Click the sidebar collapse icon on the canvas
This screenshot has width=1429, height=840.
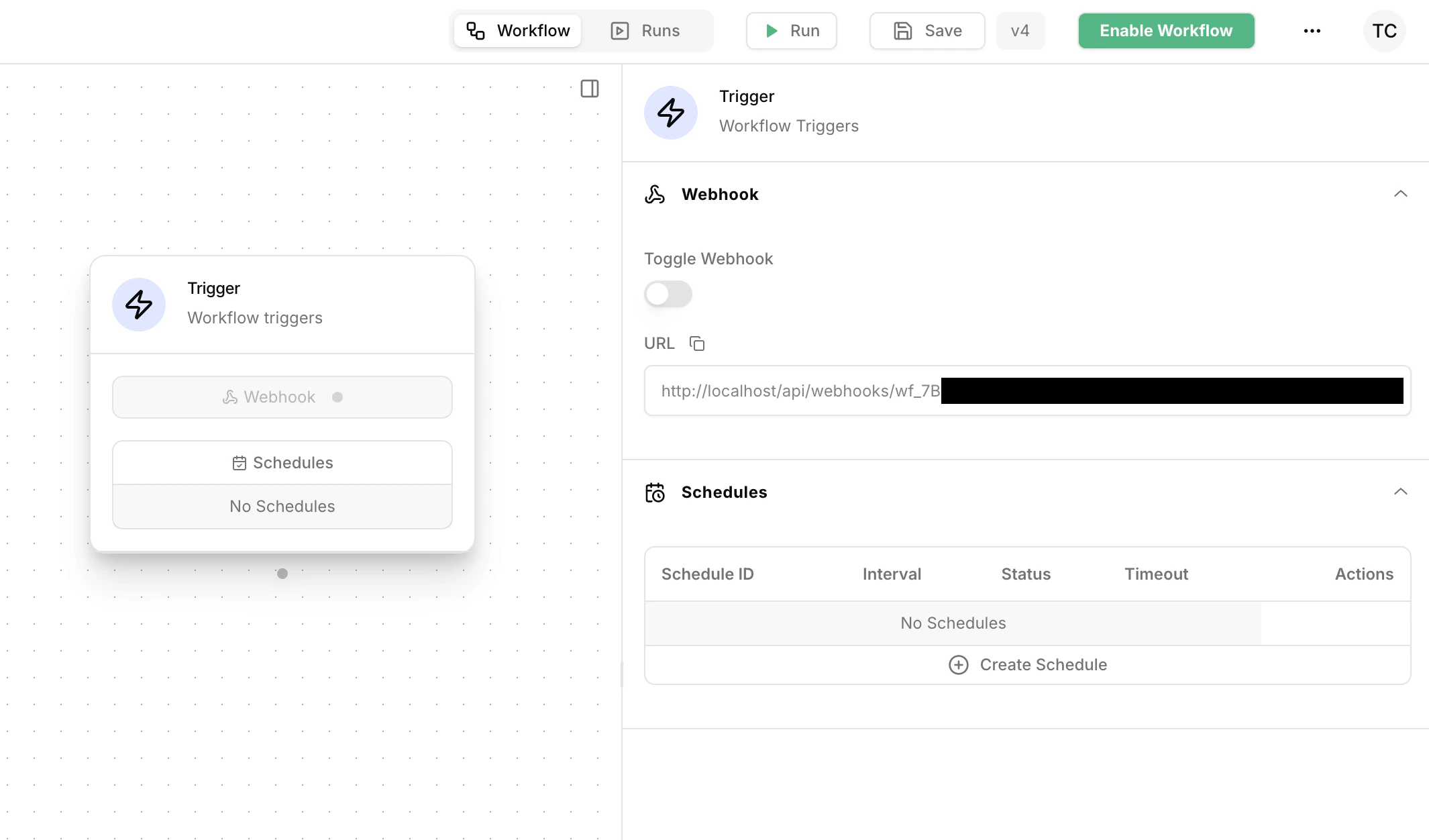click(589, 89)
